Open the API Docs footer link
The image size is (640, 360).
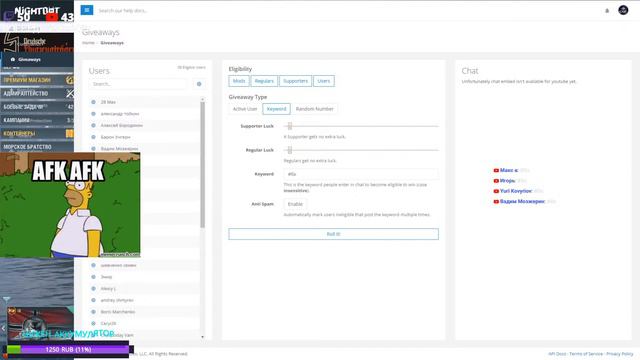click(557, 354)
